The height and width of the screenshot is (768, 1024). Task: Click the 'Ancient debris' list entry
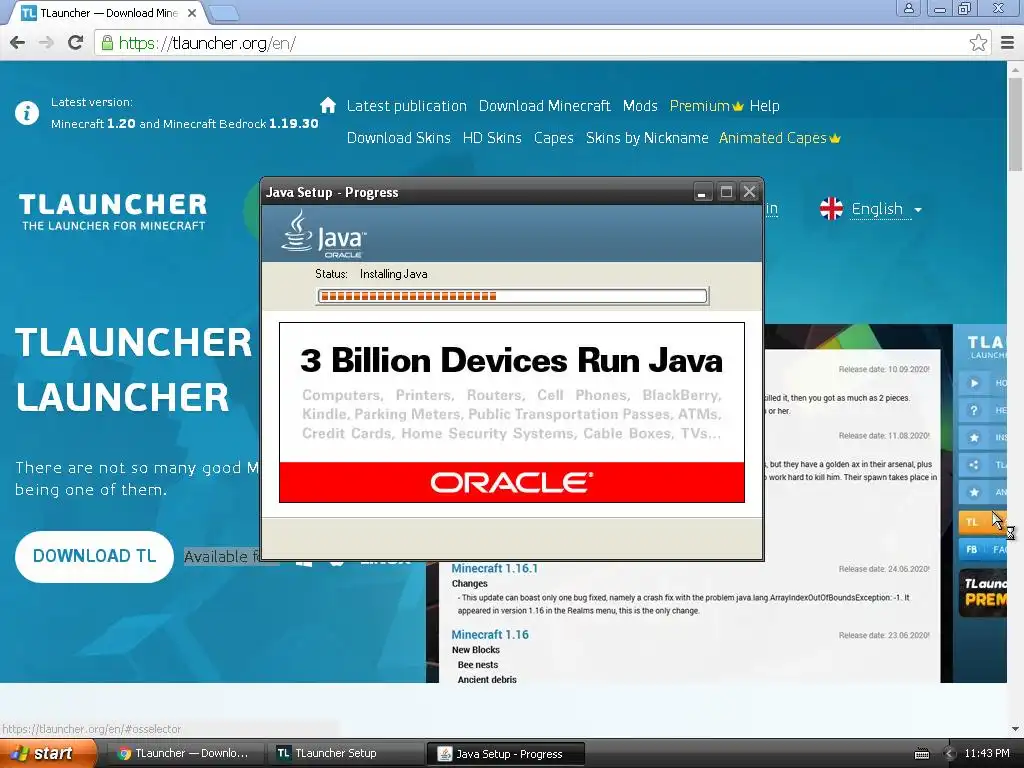point(487,680)
